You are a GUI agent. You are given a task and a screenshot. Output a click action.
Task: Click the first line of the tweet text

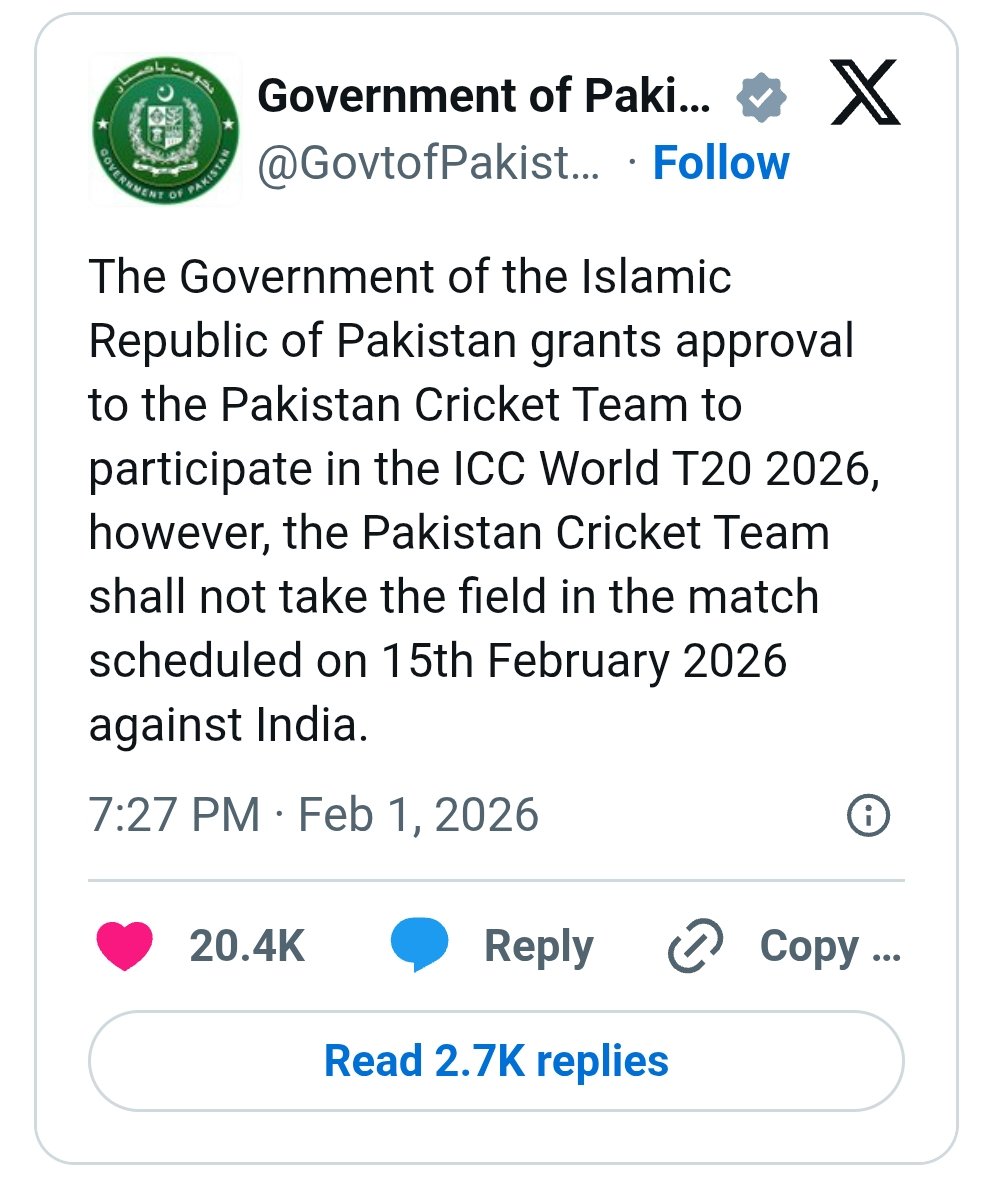coord(410,277)
